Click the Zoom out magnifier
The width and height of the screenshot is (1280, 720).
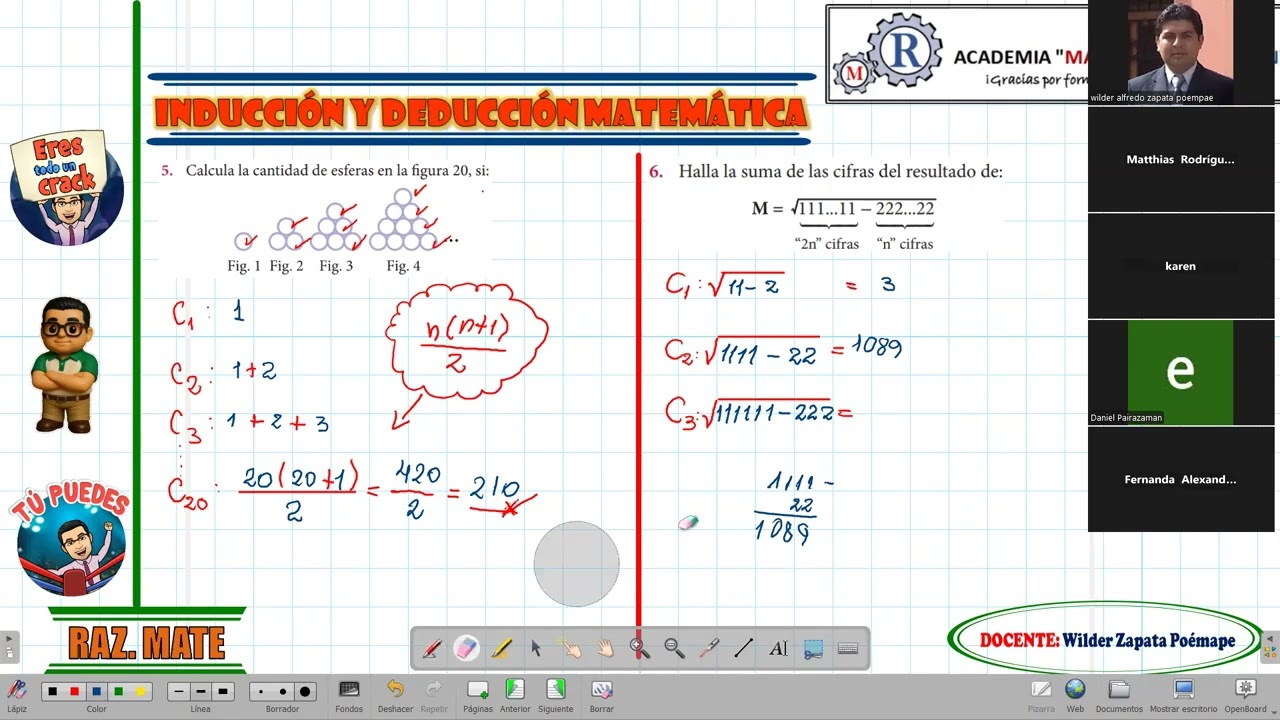point(674,649)
